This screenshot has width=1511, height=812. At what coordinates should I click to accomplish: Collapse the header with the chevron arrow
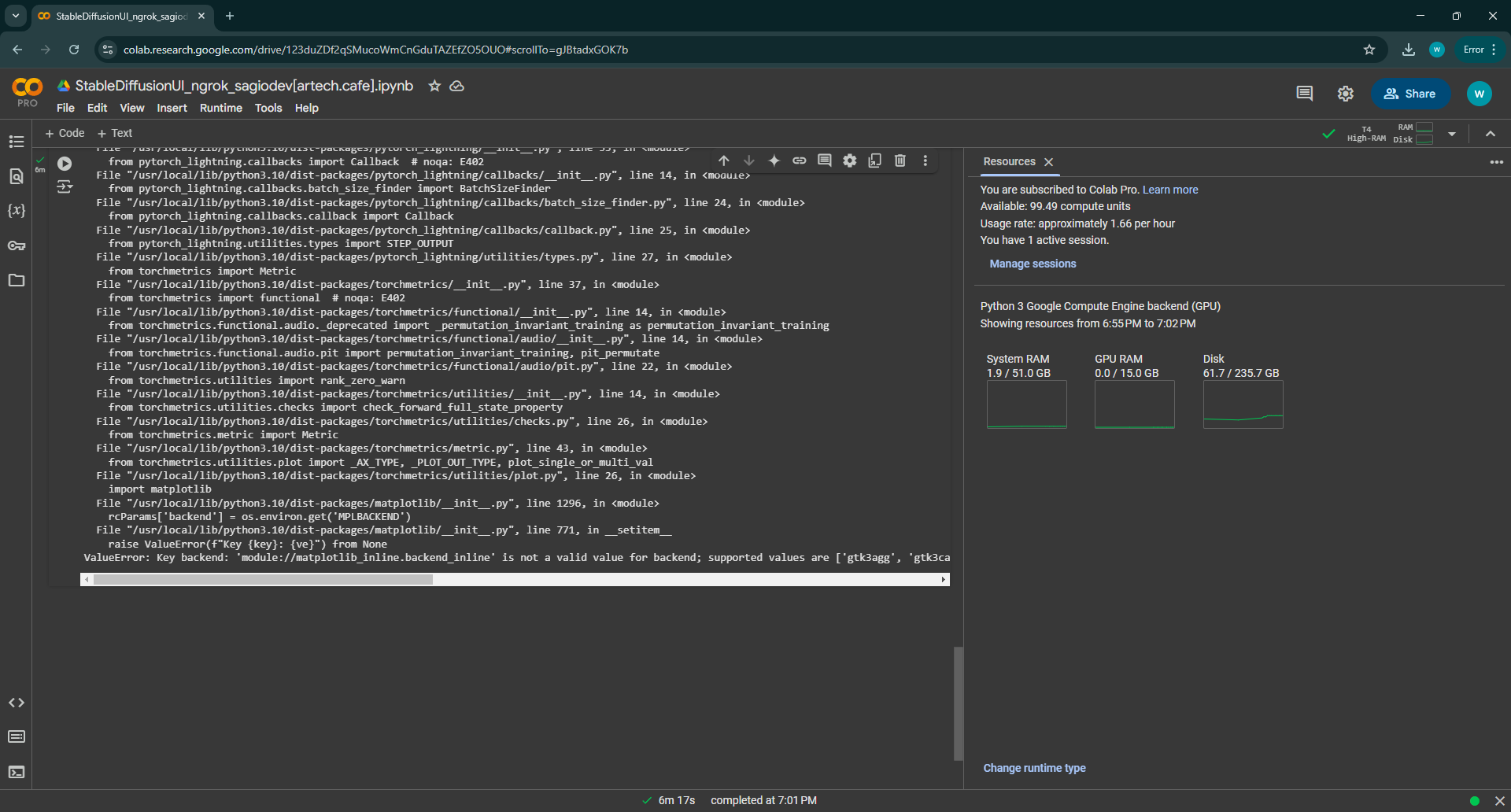pyautogui.click(x=1491, y=134)
